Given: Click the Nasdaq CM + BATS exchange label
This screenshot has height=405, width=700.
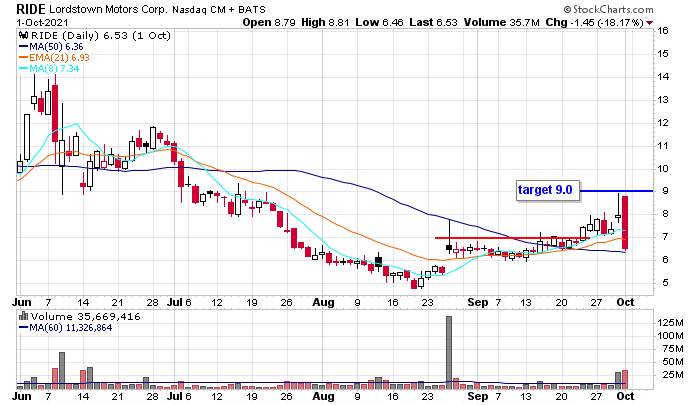Looking at the screenshot, I should coord(219,9).
